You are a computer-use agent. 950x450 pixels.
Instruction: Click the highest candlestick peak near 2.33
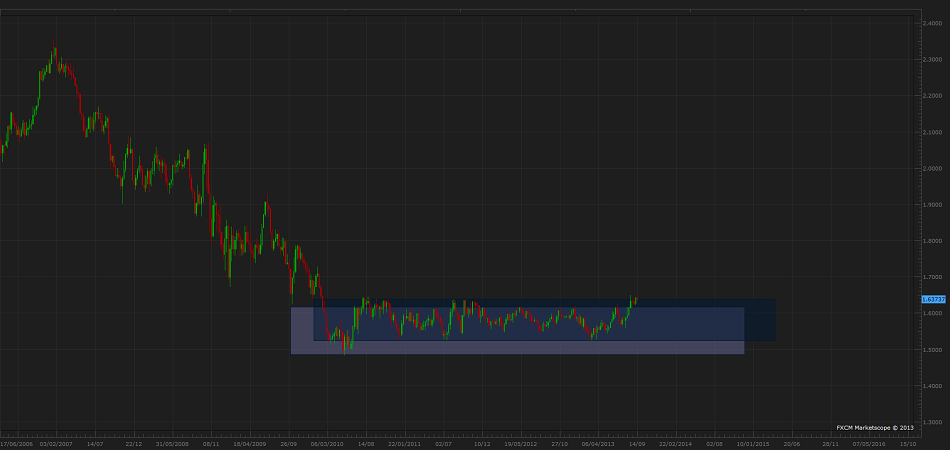55,50
